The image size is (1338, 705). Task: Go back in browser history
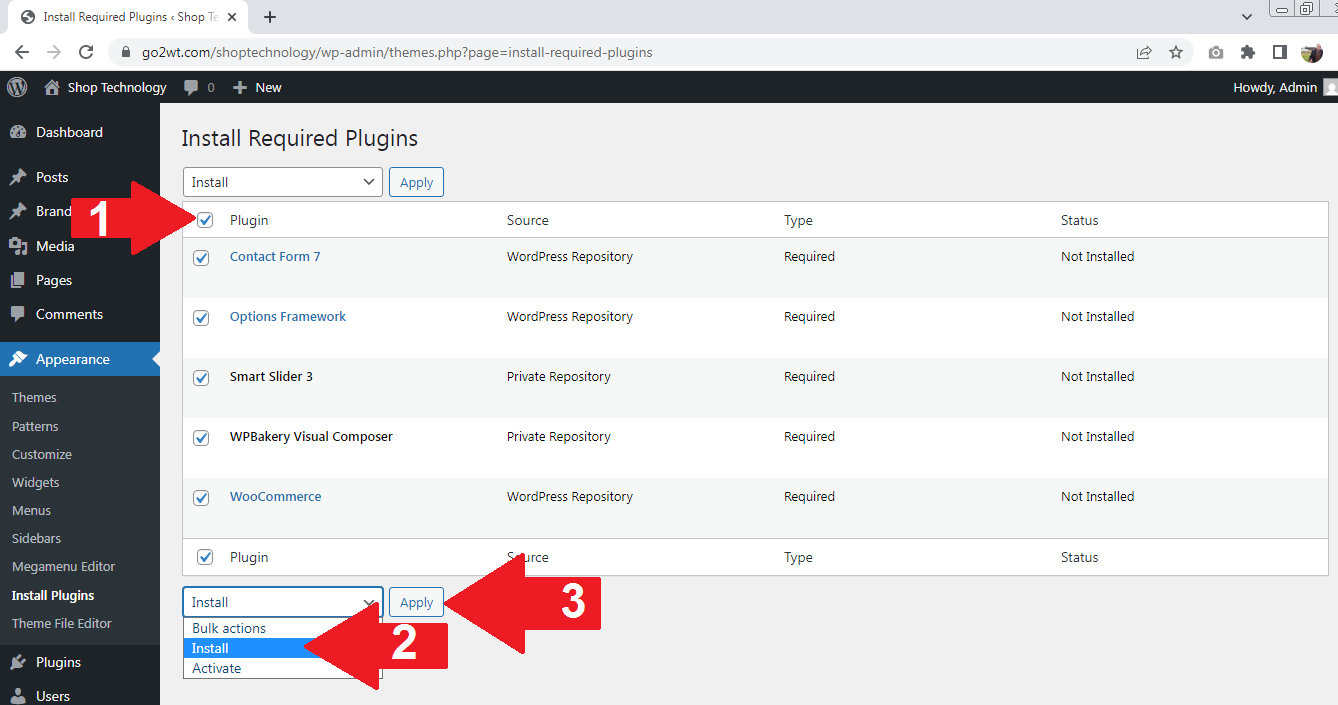(x=22, y=52)
